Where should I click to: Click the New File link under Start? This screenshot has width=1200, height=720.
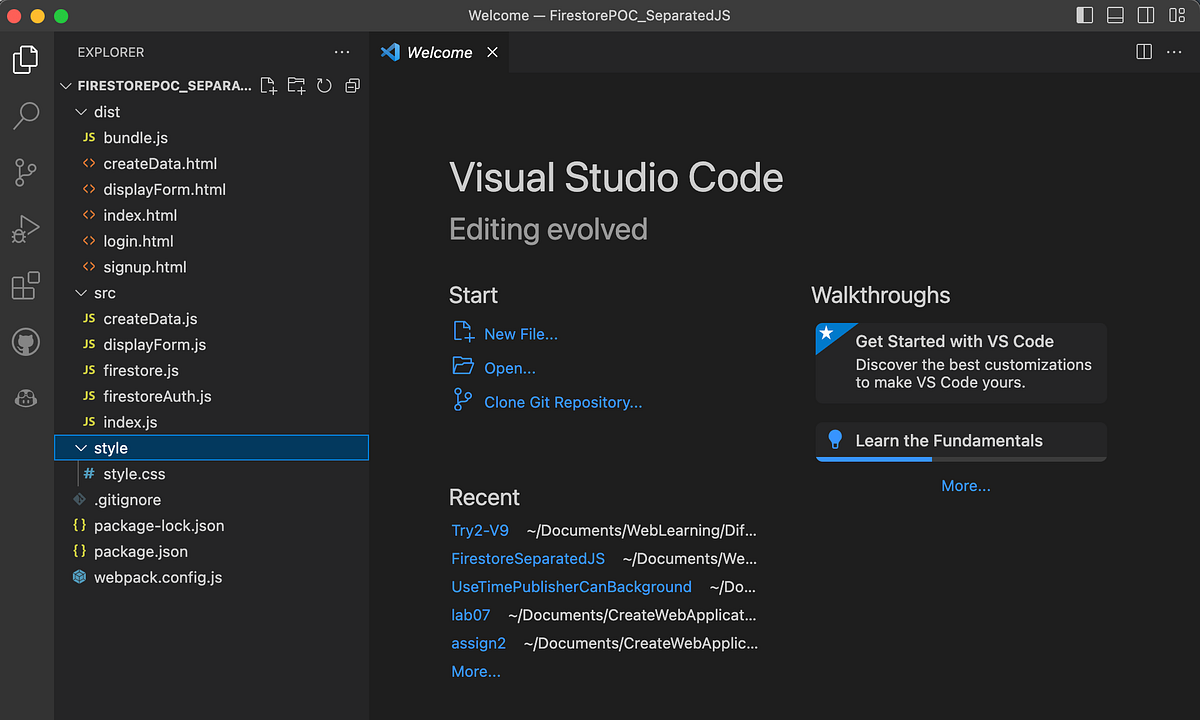pos(520,333)
